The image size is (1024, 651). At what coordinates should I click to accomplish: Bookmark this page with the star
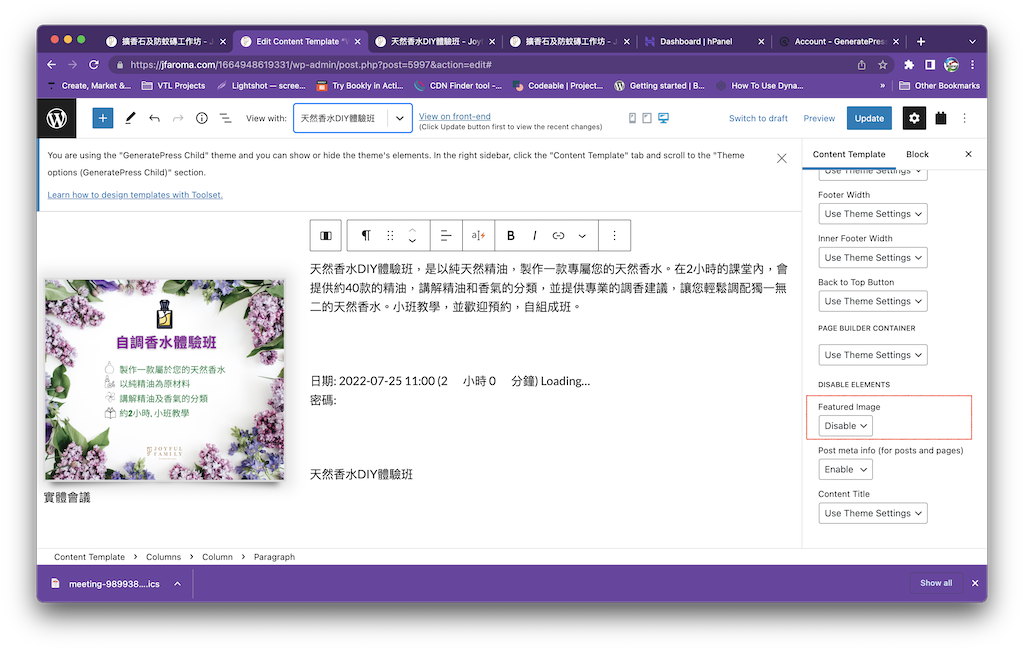(x=883, y=65)
